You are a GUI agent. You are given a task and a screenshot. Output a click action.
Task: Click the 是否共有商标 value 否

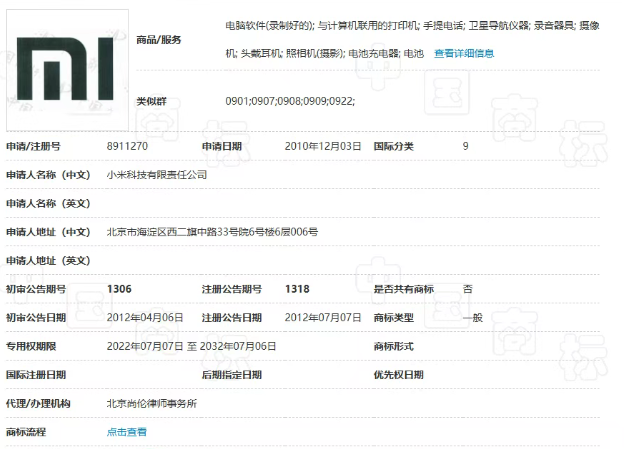[x=467, y=289]
